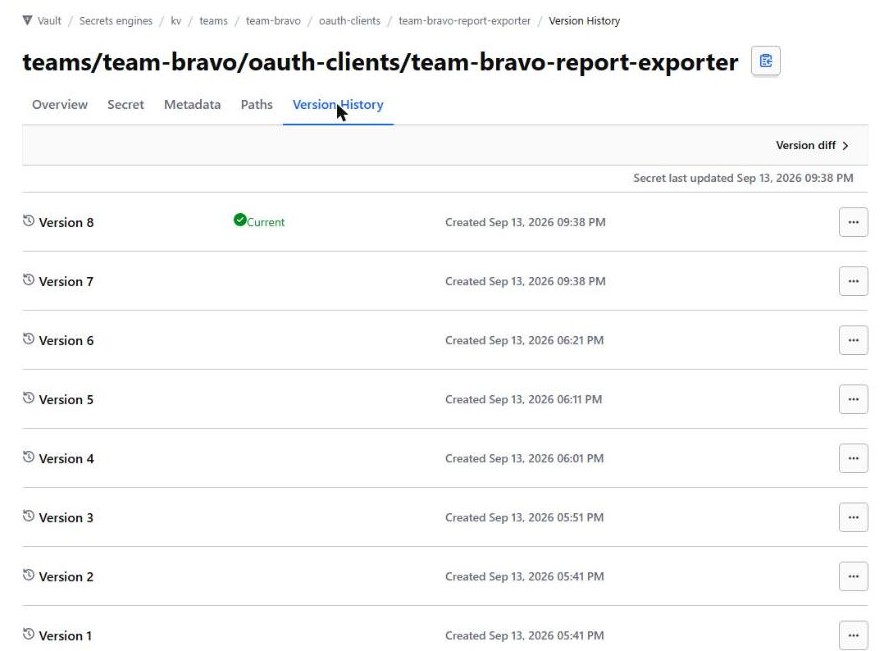Open the actions menu for Version 2
Viewport: 890px width, 651px height.
click(853, 576)
